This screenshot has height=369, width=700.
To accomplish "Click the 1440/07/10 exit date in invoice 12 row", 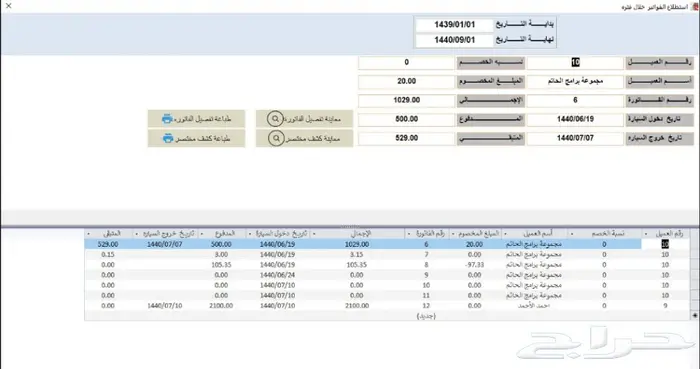I will (x=164, y=306).
